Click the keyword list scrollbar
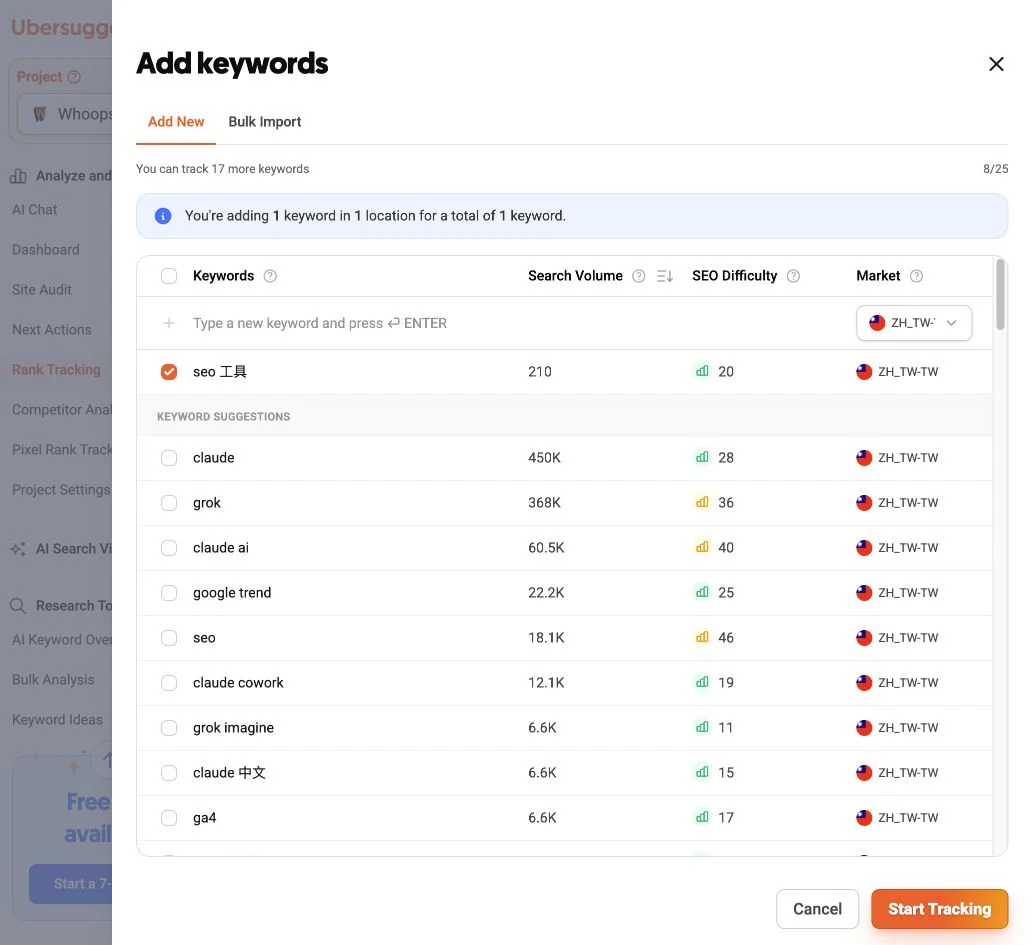This screenshot has width=1032, height=945. (x=1000, y=294)
